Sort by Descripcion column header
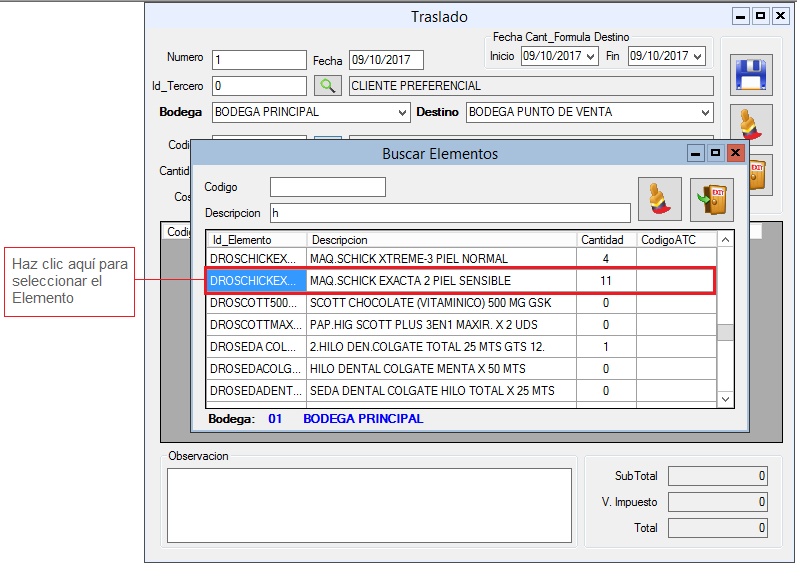This screenshot has height=564, width=797. click(x=440, y=240)
